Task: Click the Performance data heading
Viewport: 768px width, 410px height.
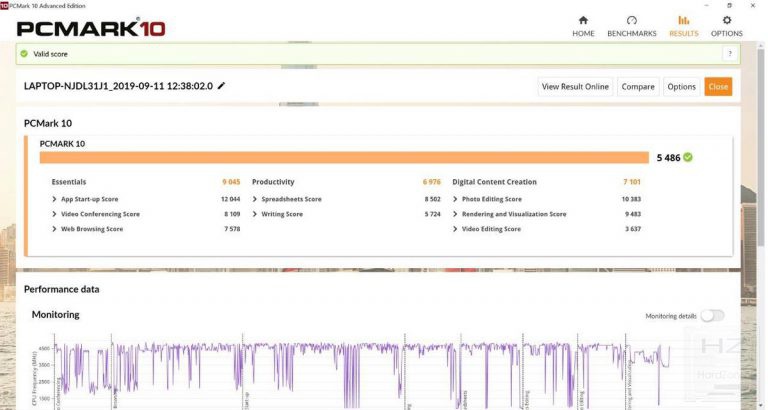Action: point(62,289)
